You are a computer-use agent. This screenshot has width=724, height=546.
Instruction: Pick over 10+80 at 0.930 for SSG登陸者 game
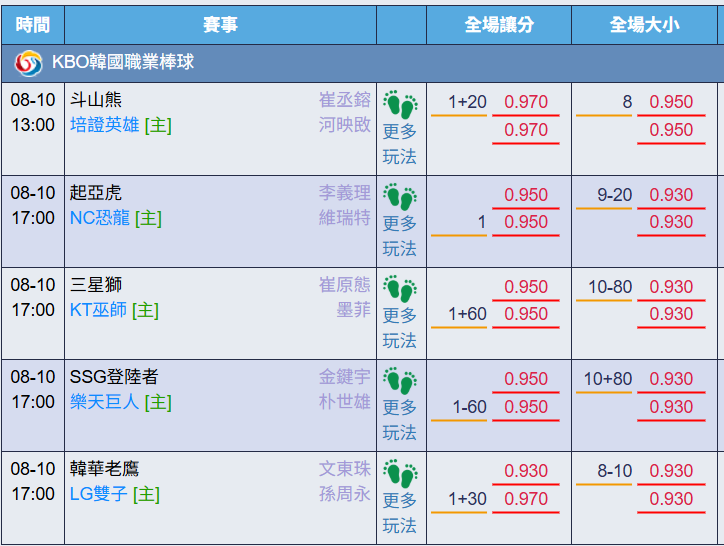pyautogui.click(x=671, y=379)
